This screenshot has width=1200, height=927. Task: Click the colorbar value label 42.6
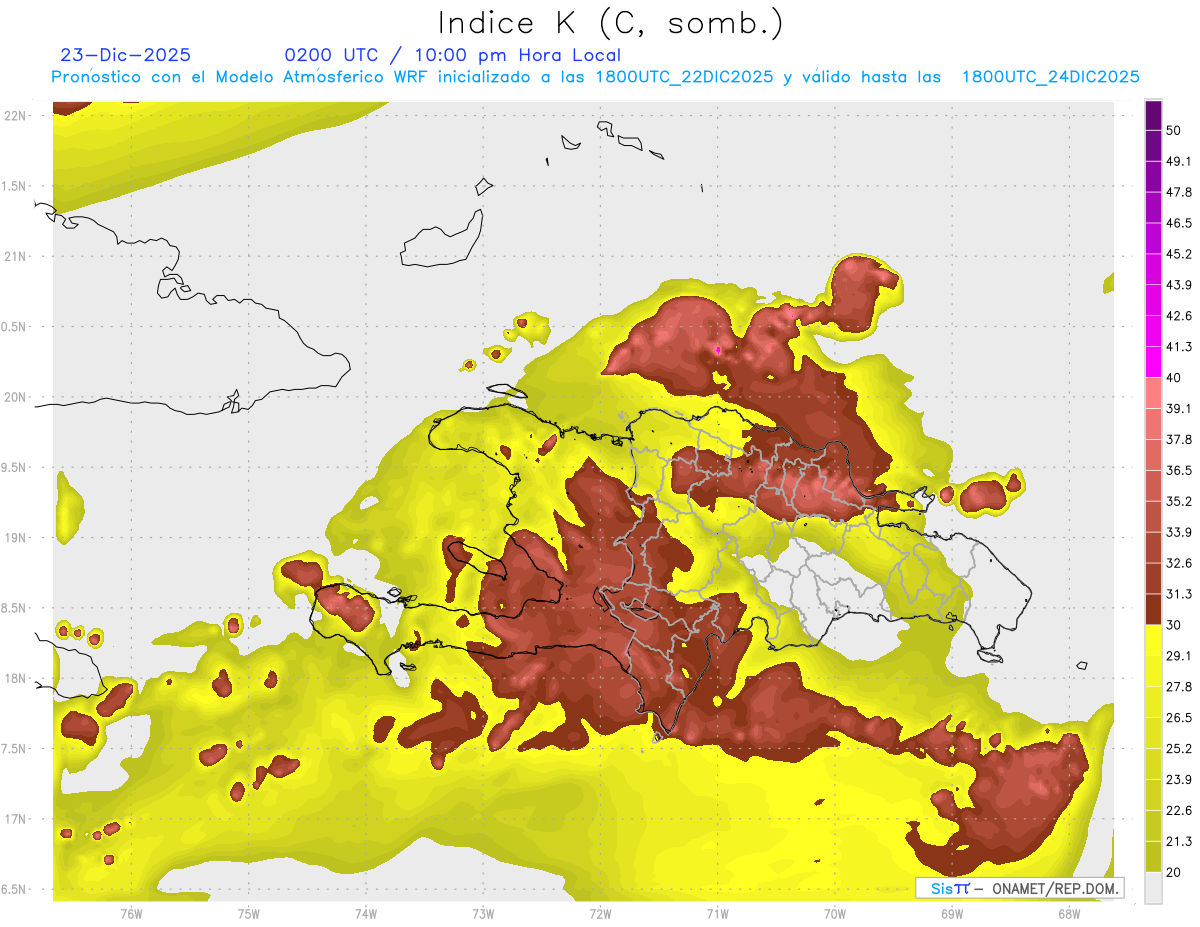1179,316
